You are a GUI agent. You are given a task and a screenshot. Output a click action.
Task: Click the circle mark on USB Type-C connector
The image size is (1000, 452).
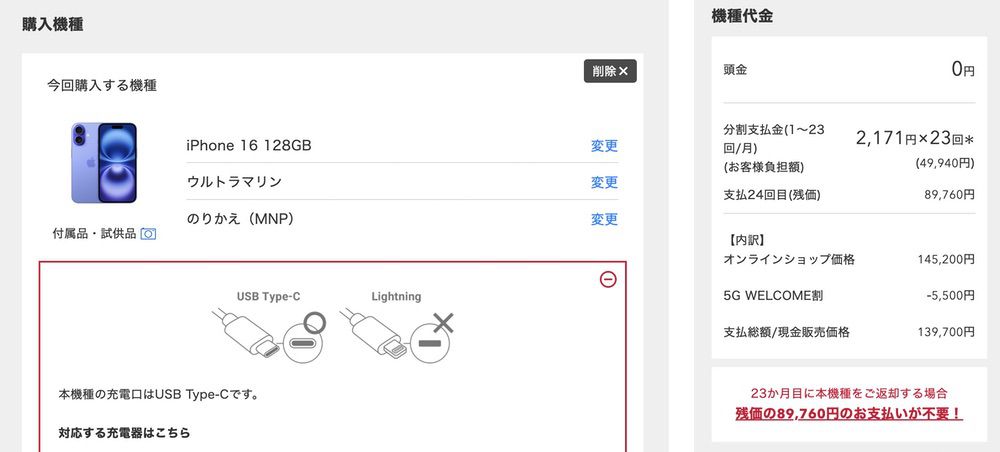[315, 323]
